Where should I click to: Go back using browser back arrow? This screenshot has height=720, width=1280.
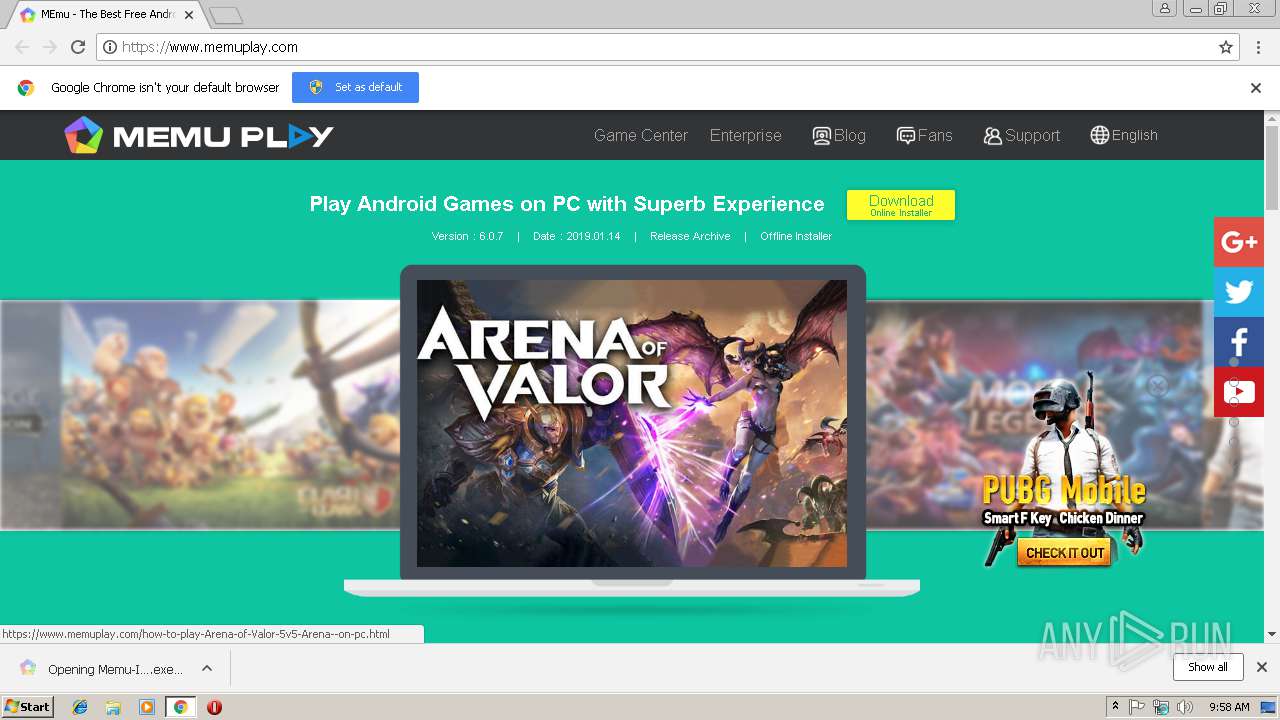pyautogui.click(x=22, y=47)
